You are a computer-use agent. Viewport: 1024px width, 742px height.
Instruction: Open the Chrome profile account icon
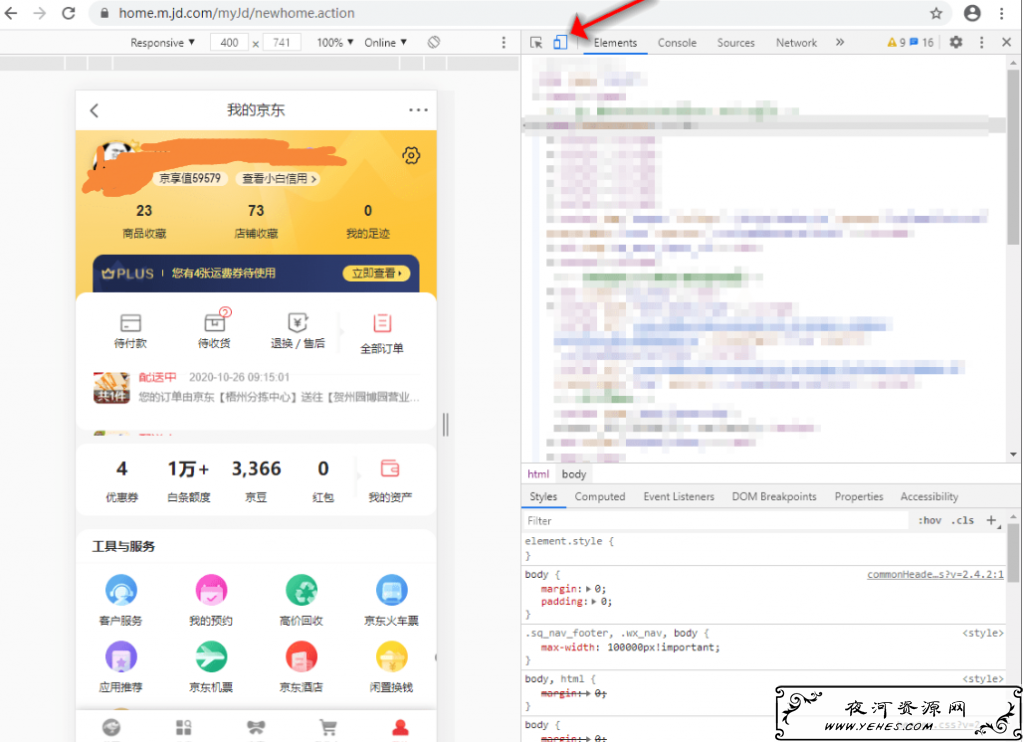(972, 13)
